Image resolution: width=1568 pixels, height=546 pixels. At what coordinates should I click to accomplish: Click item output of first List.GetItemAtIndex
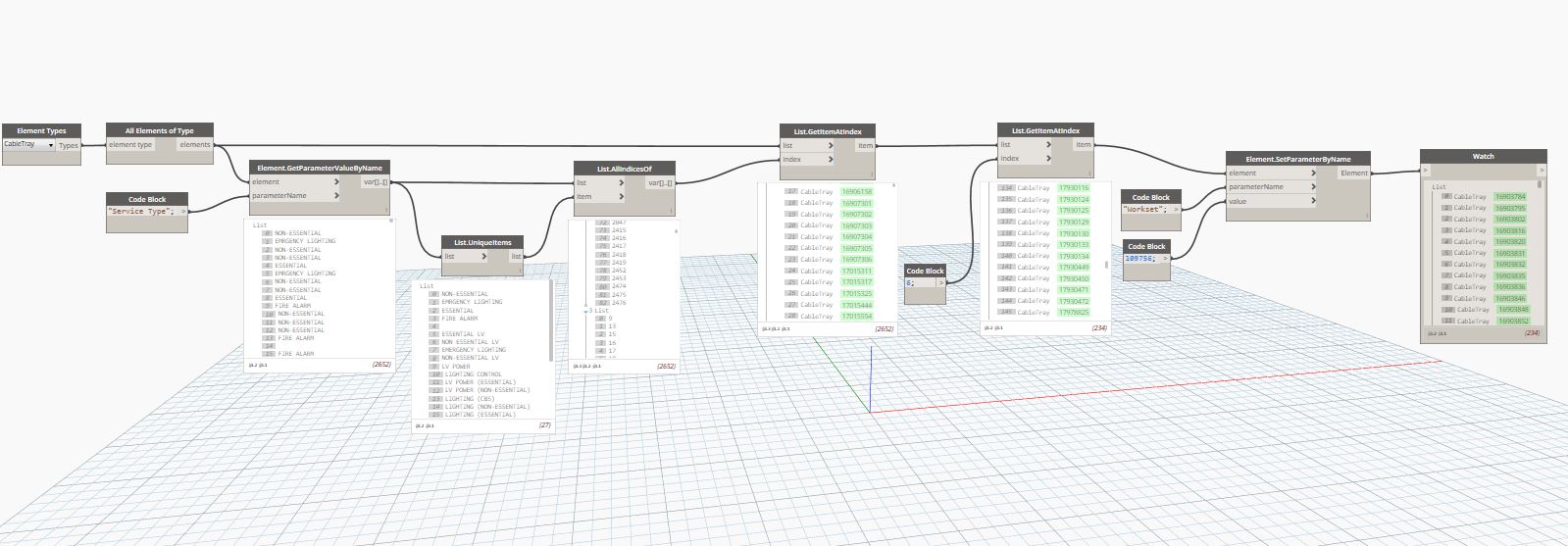(x=865, y=145)
